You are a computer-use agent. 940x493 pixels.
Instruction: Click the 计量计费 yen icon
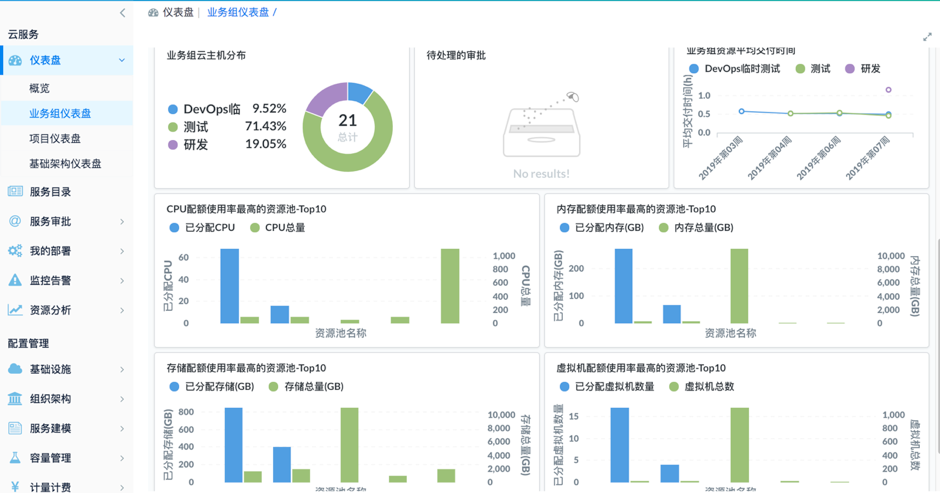[15, 487]
